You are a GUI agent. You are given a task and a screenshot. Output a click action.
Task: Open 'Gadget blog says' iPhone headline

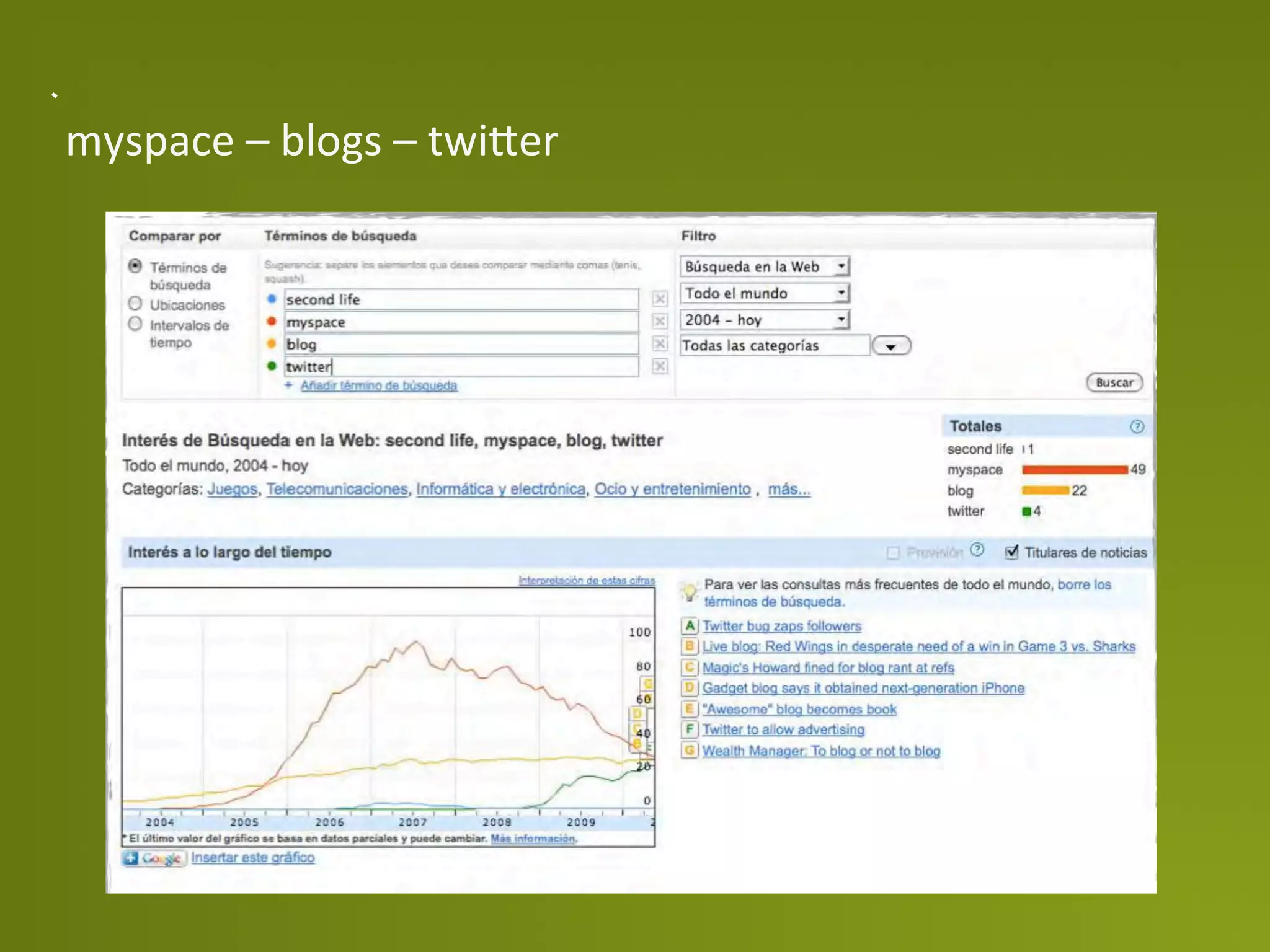pos(863,688)
